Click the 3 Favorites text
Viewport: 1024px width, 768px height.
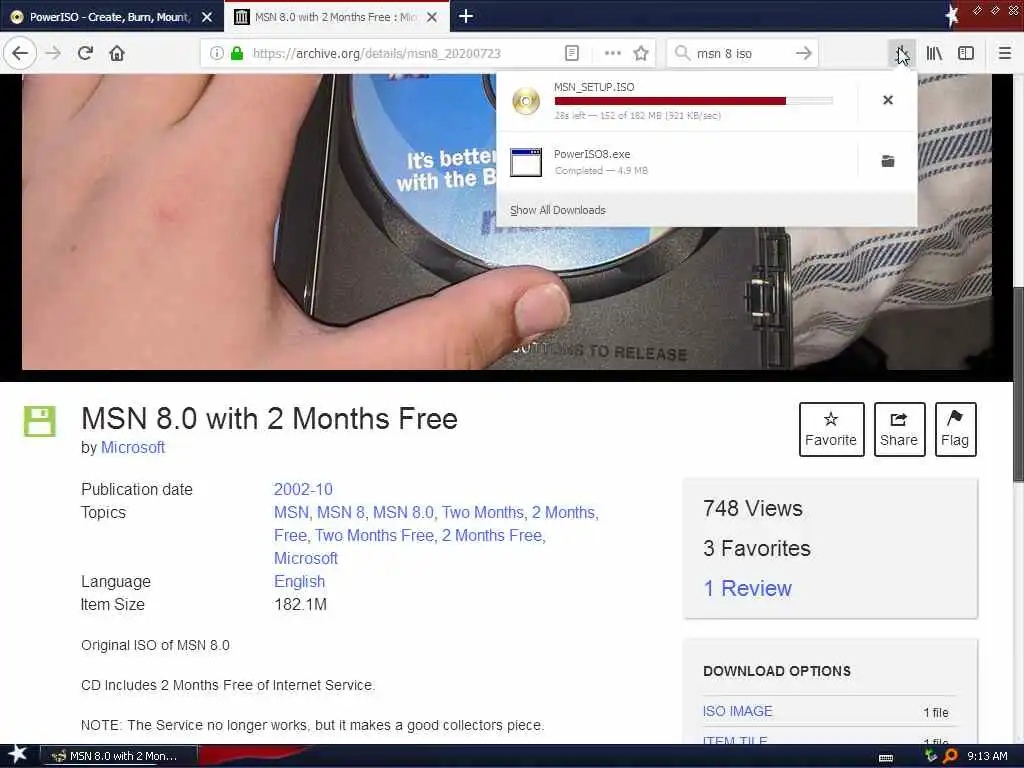(756, 549)
